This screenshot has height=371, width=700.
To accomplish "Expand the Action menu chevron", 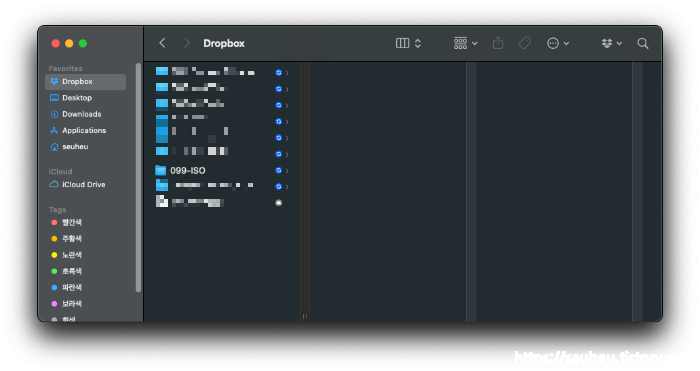I will [x=566, y=43].
